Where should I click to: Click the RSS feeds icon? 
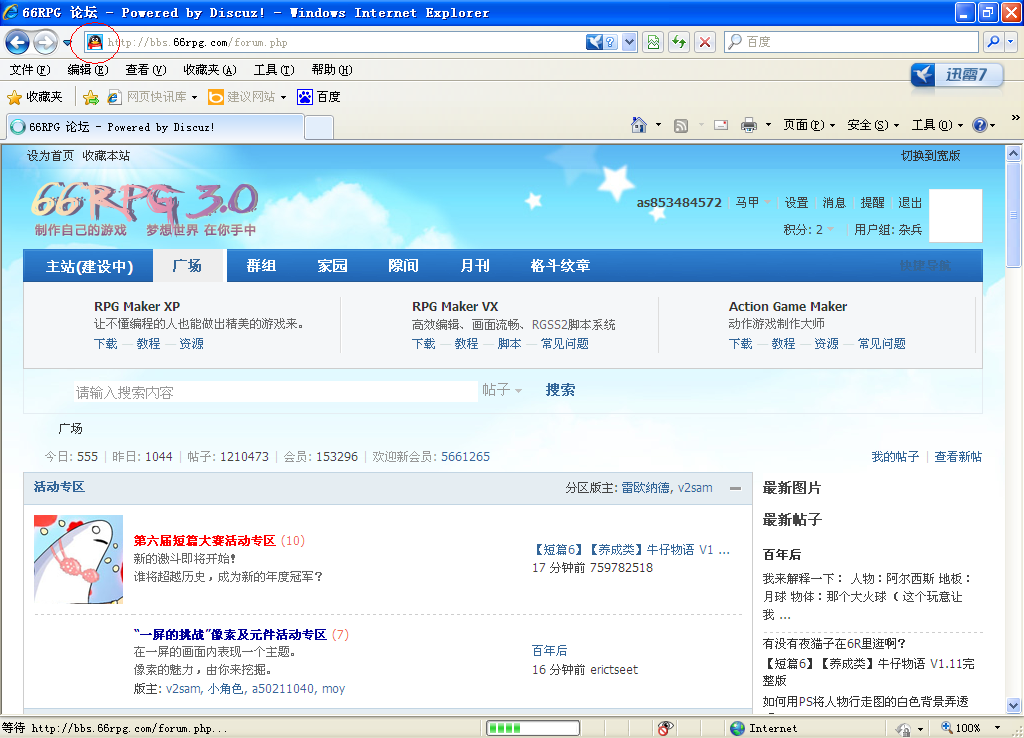[680, 125]
